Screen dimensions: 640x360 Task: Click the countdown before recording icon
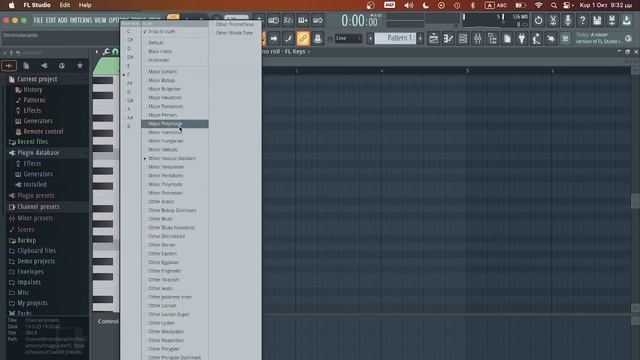pyautogui.click(x=288, y=20)
